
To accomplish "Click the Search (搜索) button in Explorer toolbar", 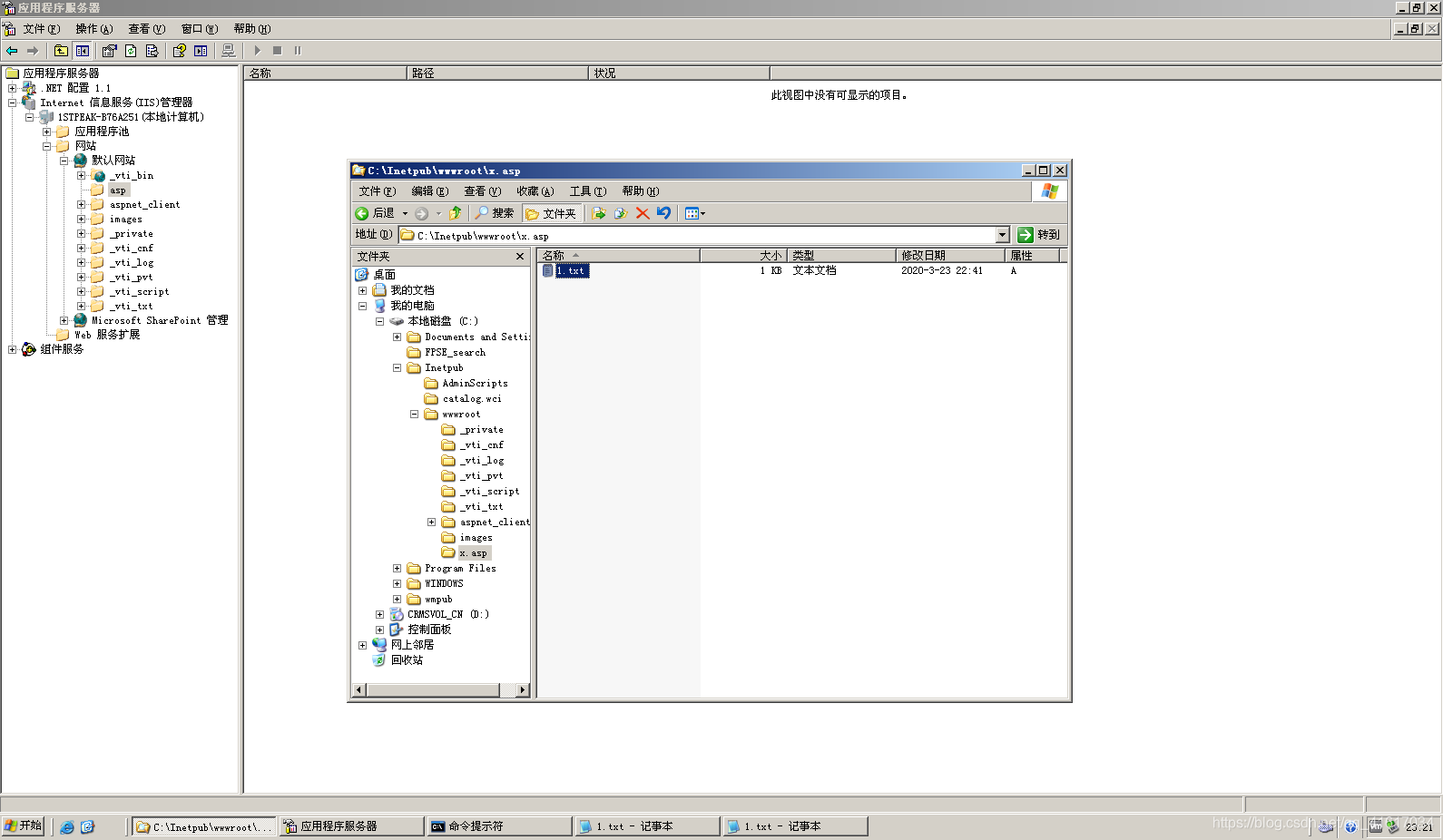I will coord(495,213).
